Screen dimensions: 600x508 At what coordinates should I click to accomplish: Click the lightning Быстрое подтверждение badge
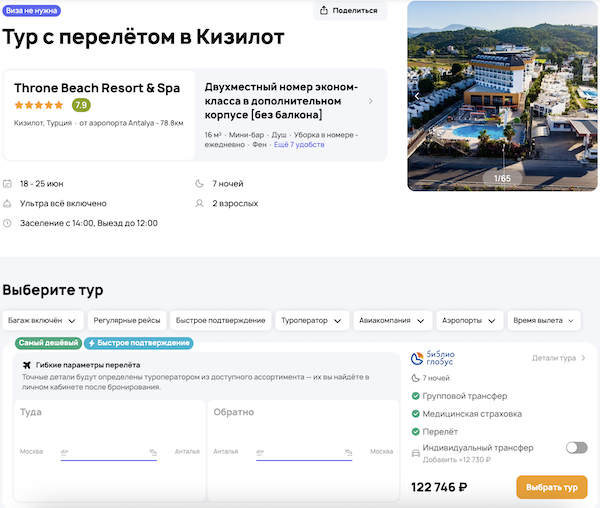[x=139, y=343]
